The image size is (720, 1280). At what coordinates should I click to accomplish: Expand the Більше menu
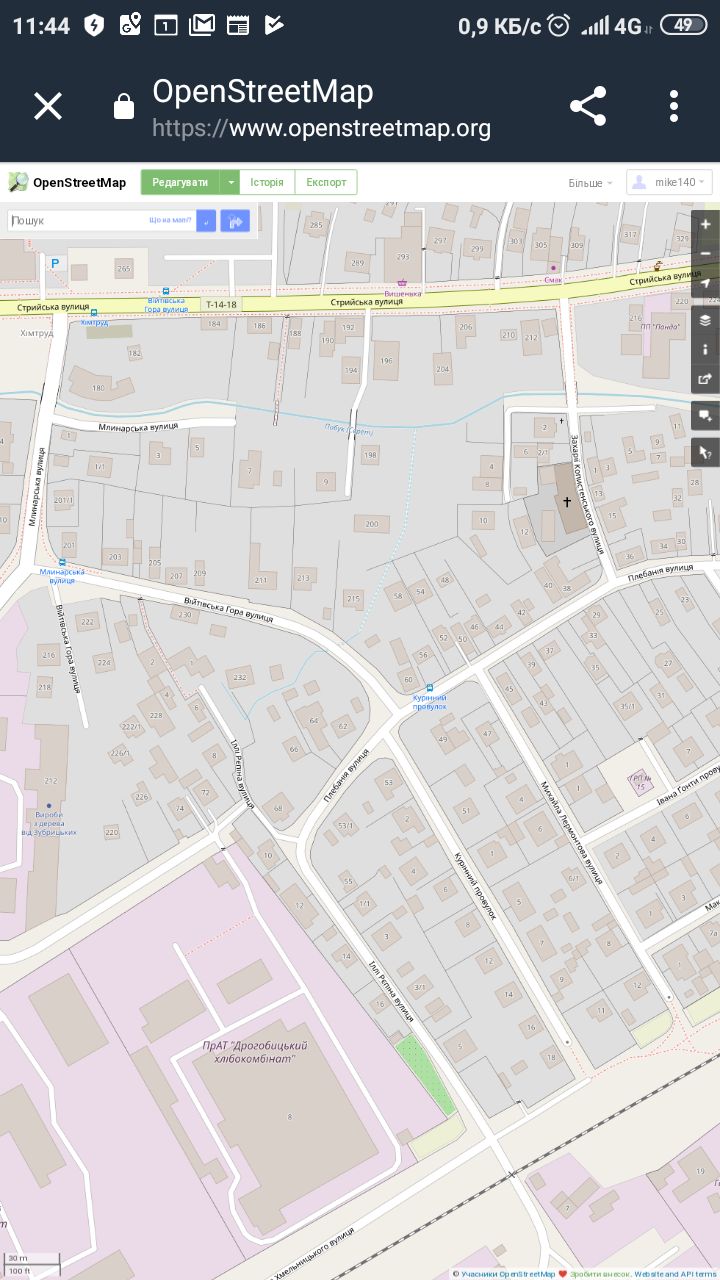(590, 183)
